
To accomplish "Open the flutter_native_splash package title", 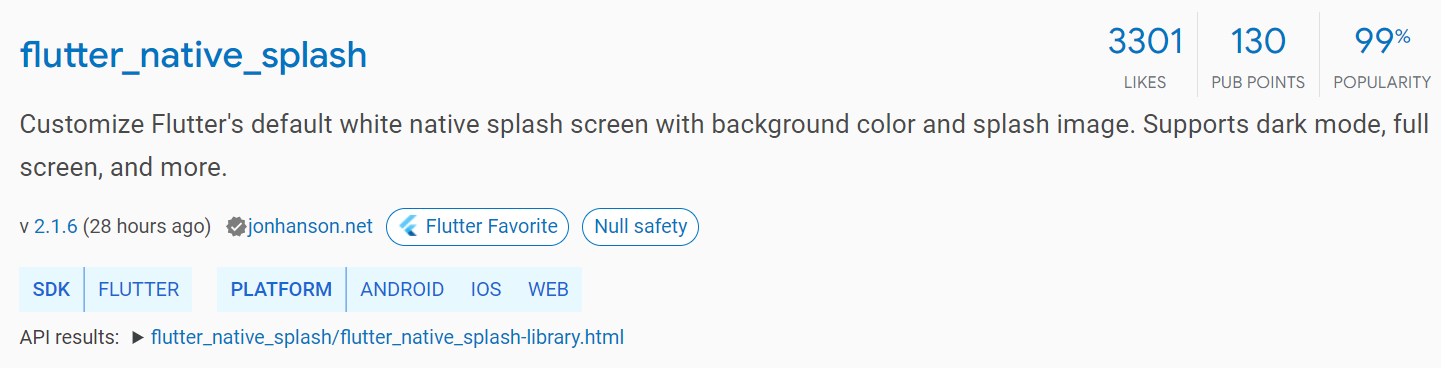I will [x=193, y=56].
